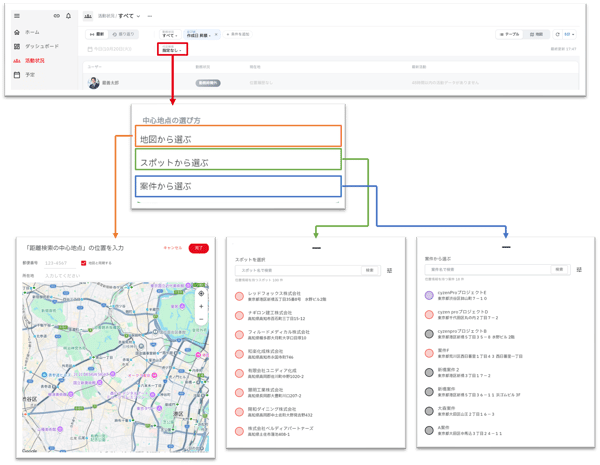Viewport: 600px width, 465px height.
Task: Click the map's locate-me crosshair icon
Action: (x=201, y=294)
